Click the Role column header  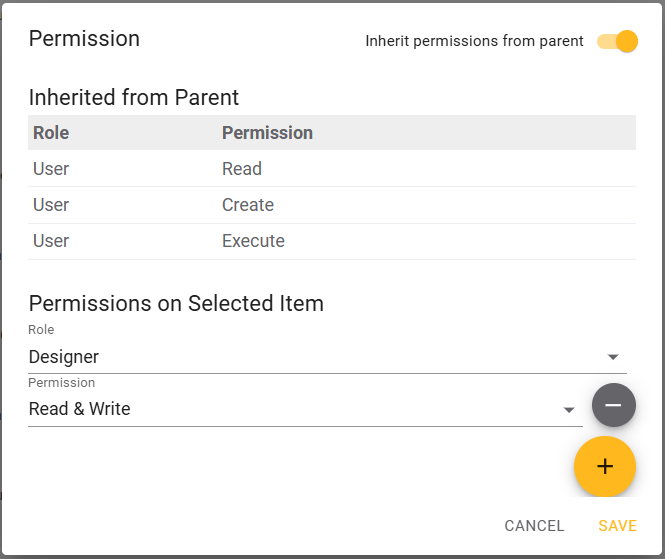pyautogui.click(x=51, y=133)
